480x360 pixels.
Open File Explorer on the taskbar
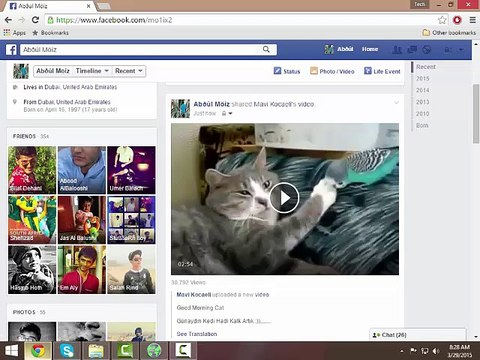[x=96, y=351]
